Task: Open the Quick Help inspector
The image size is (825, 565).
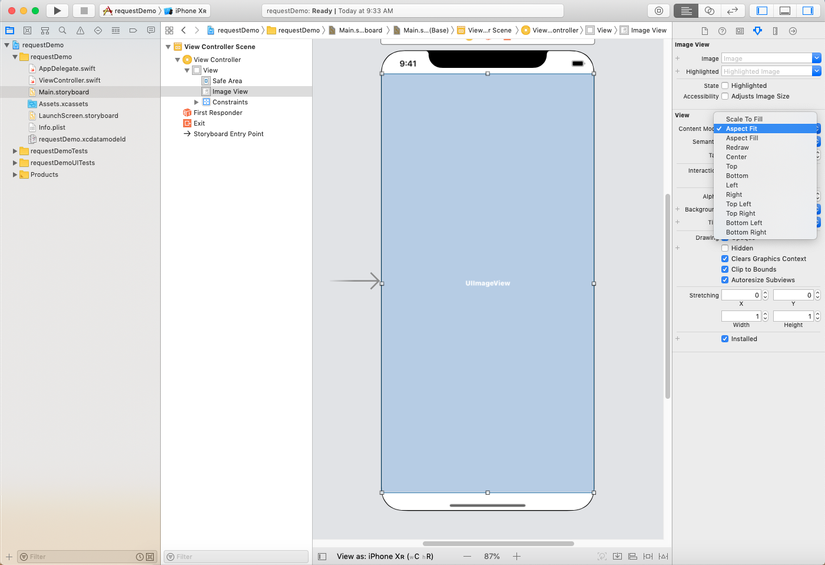Action: click(x=722, y=31)
